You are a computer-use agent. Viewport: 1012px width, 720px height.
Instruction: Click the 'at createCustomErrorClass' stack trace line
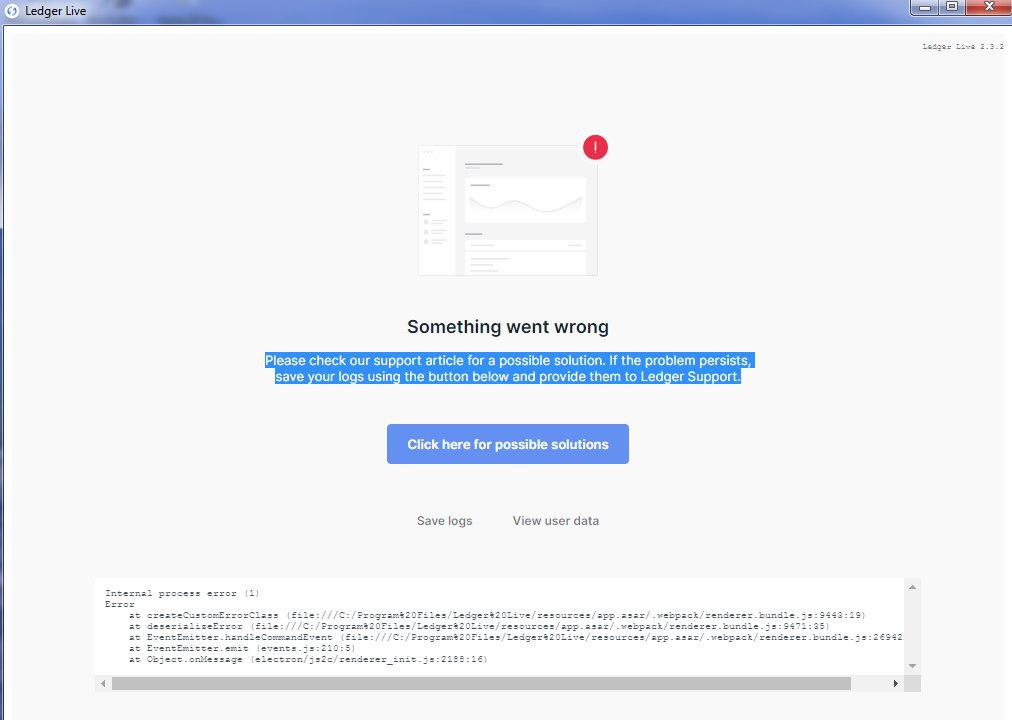(497, 615)
